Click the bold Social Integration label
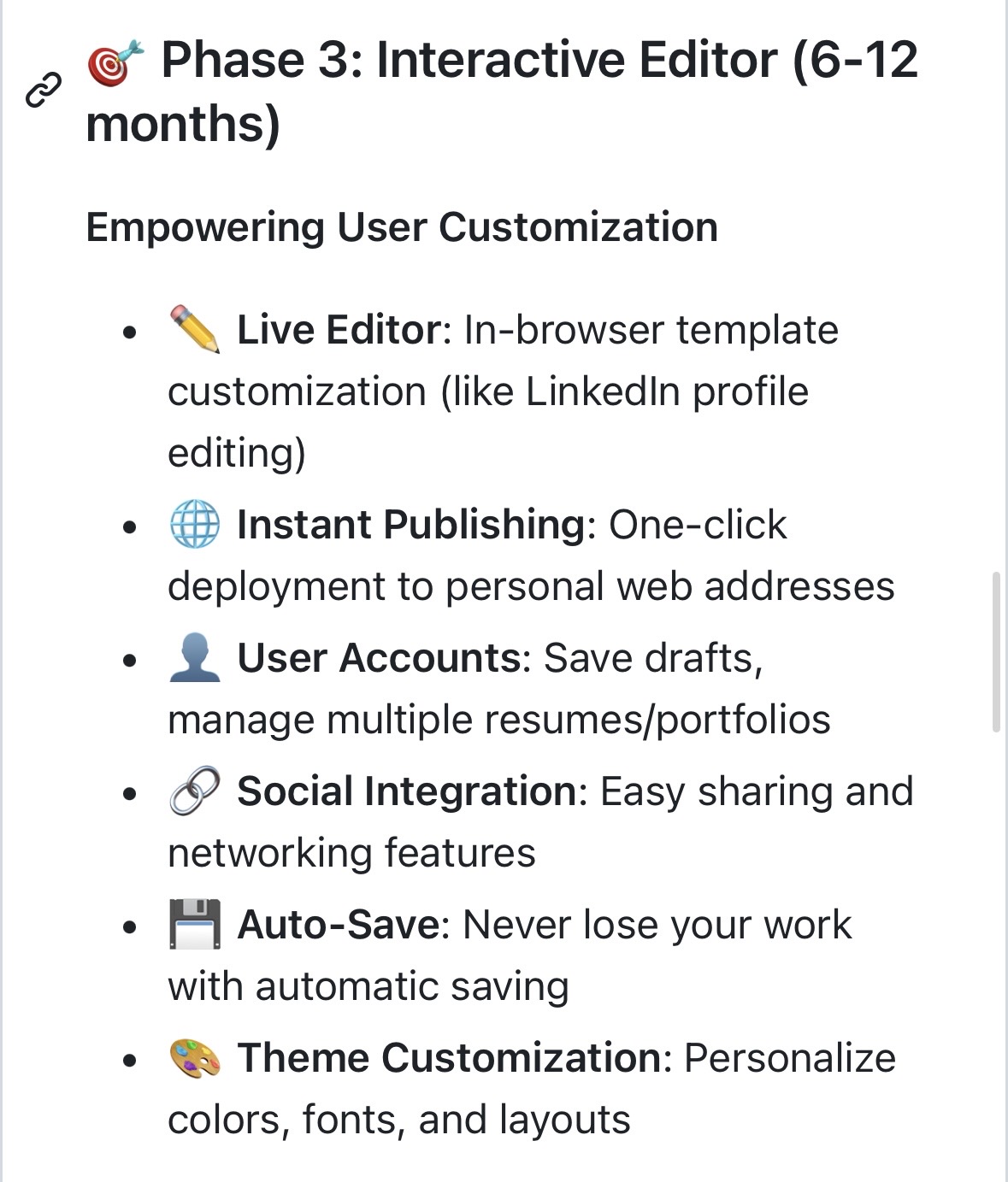Image resolution: width=1008 pixels, height=1182 pixels. point(407,791)
